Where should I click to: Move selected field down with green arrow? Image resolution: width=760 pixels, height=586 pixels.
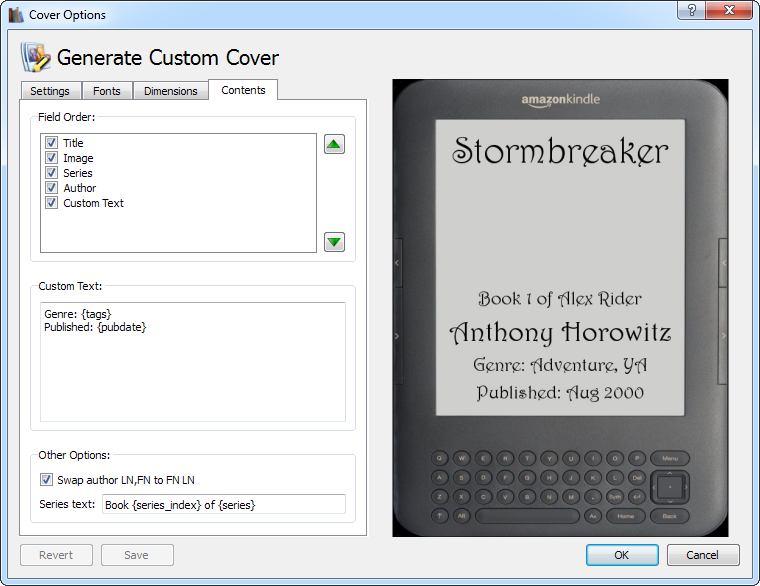coord(334,242)
